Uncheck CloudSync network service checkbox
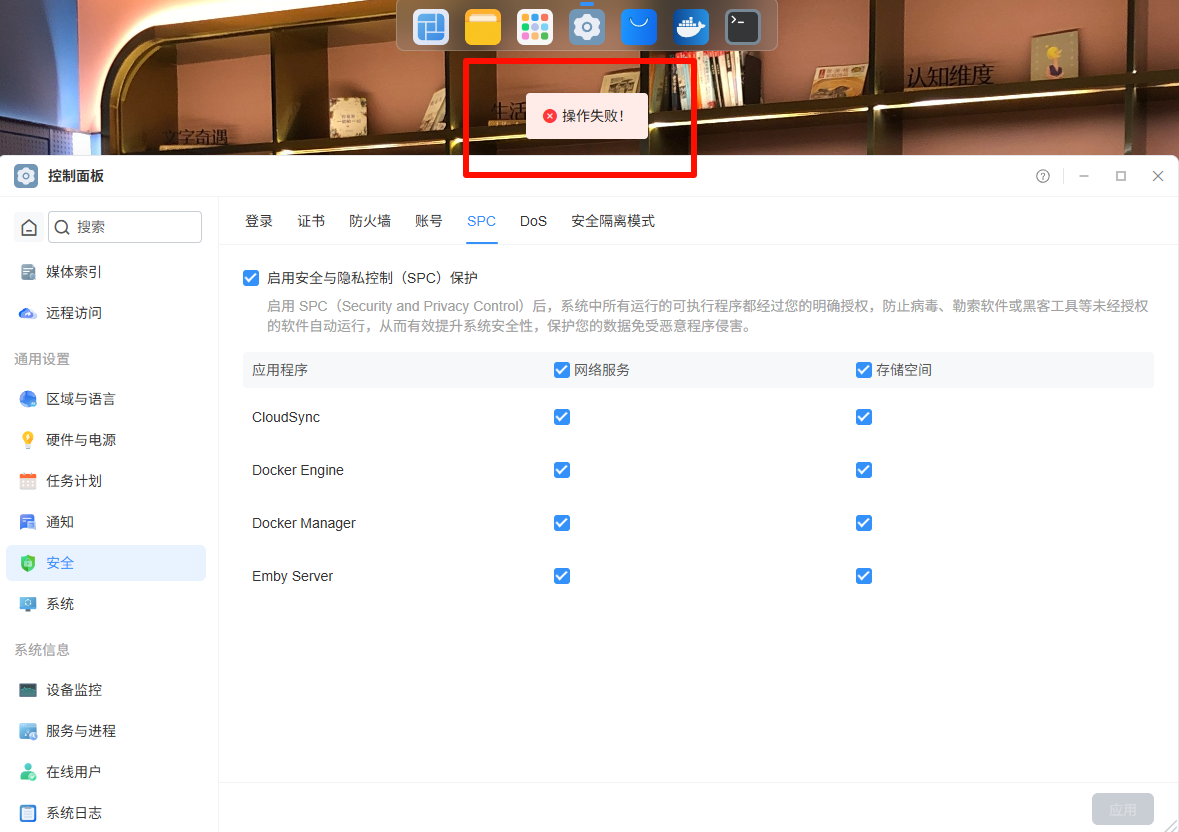 pos(562,417)
